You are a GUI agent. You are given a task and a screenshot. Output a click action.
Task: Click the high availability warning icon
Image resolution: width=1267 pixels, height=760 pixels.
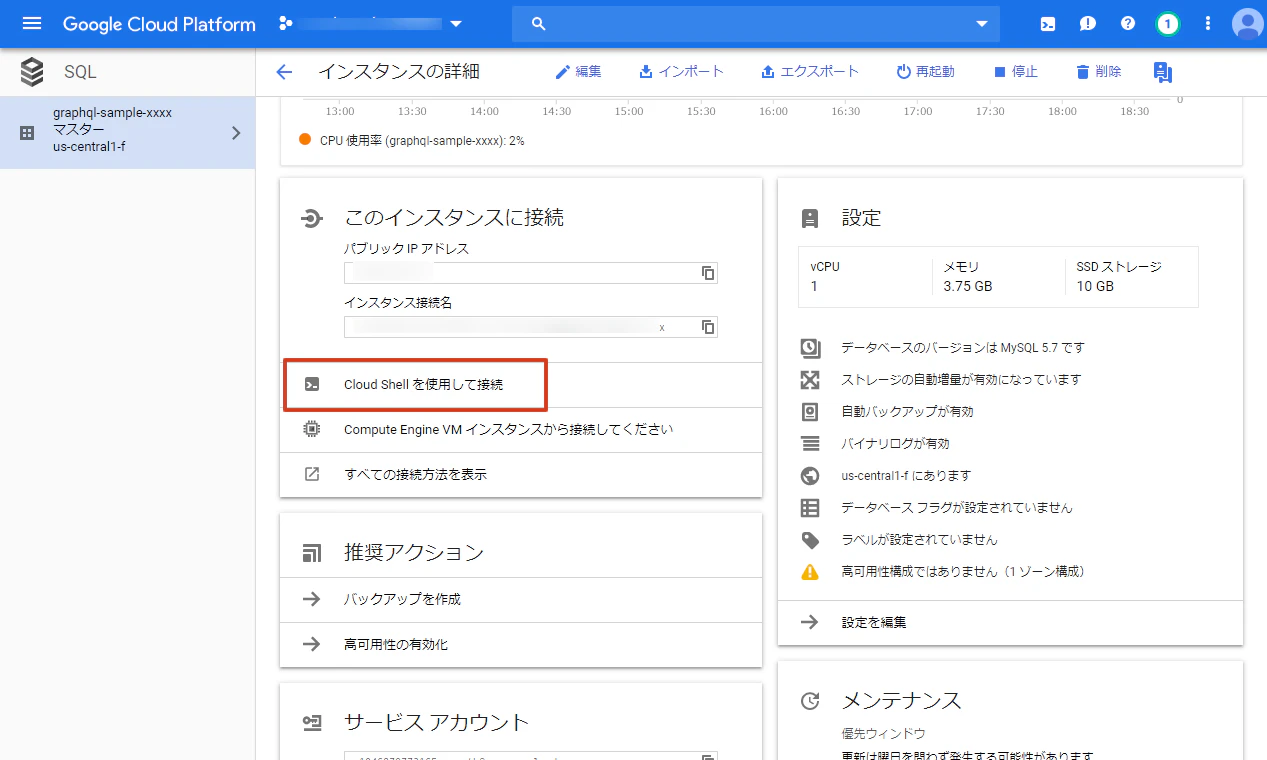click(x=810, y=572)
